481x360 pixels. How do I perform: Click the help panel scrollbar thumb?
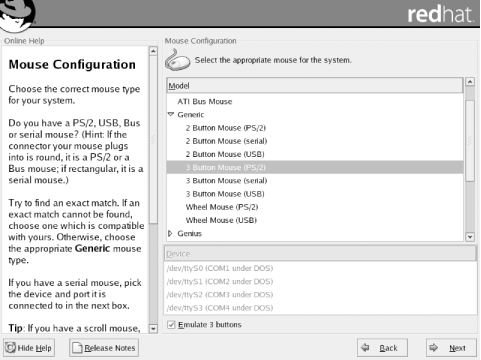click(153, 139)
